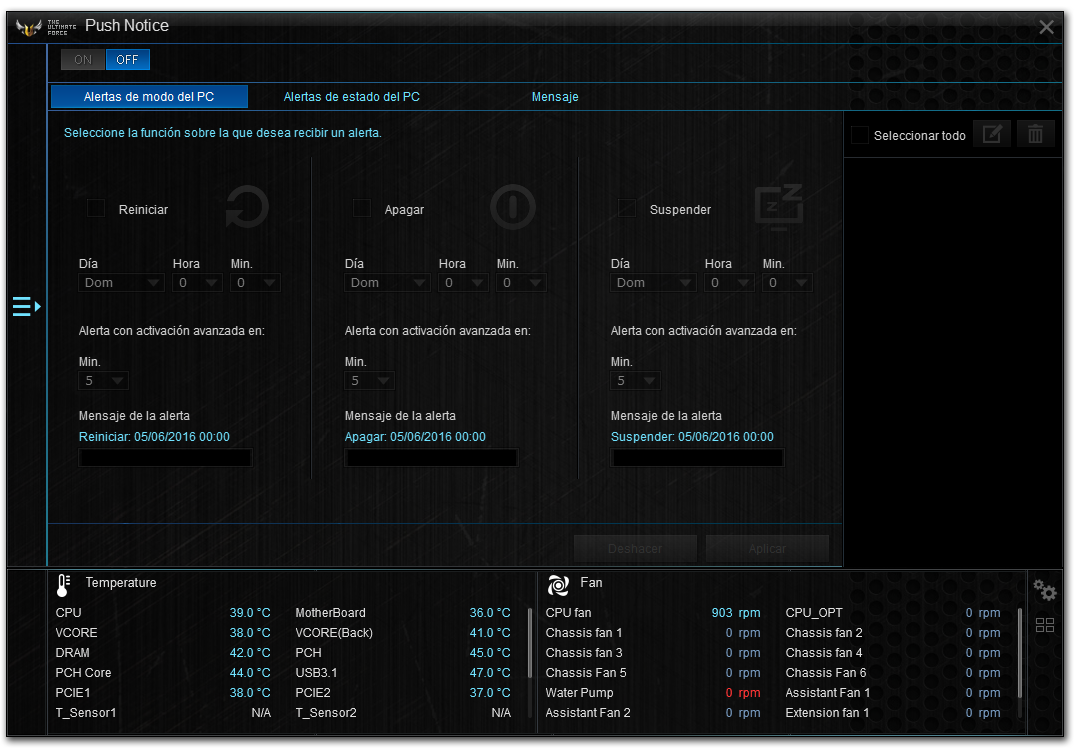This screenshot has height=749, width=1080.
Task: Switch Push Notice to ON
Action: click(x=83, y=60)
